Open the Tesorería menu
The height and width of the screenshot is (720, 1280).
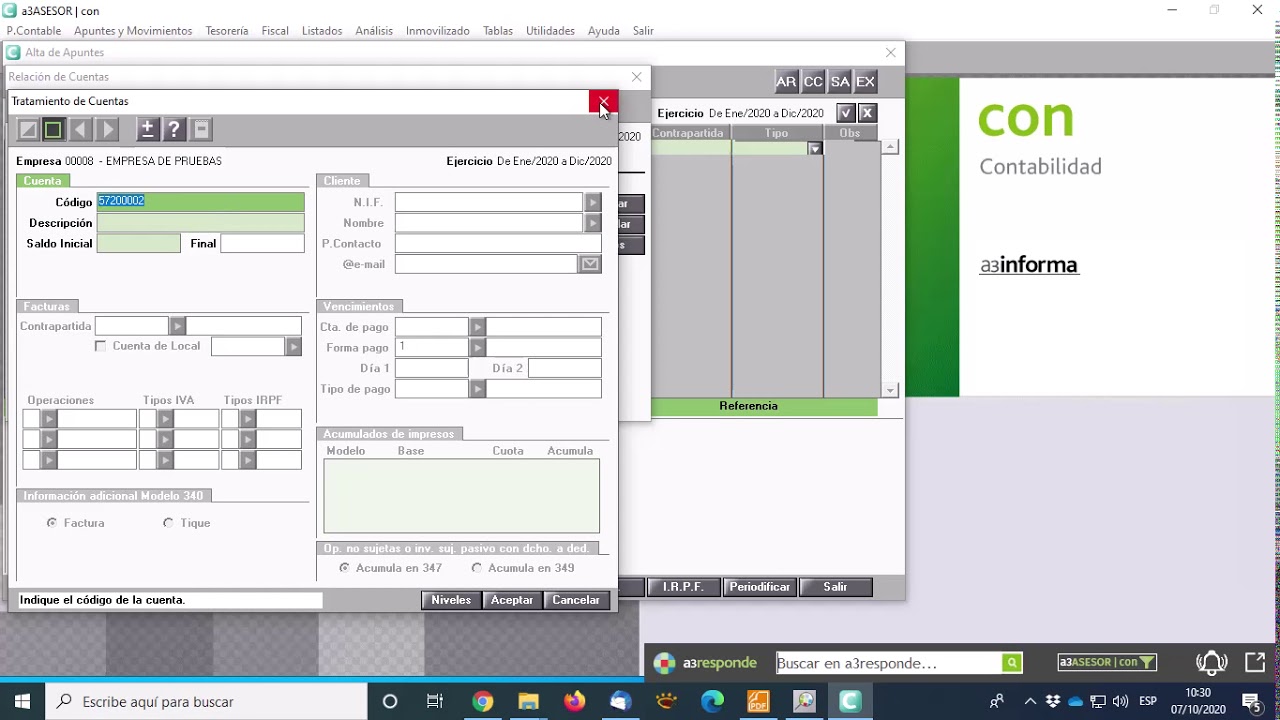click(x=227, y=31)
